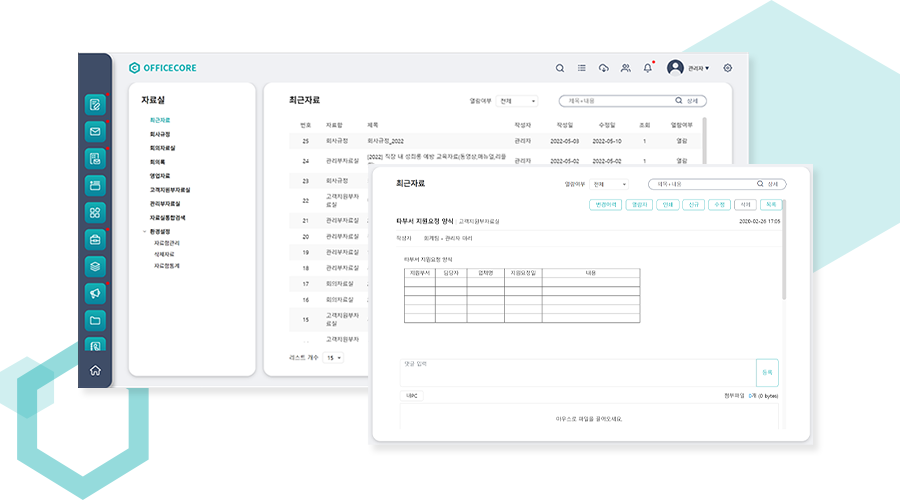Expand the 리스트 개수 15 dropdown
This screenshot has width=900, height=500.
pyautogui.click(x=333, y=357)
